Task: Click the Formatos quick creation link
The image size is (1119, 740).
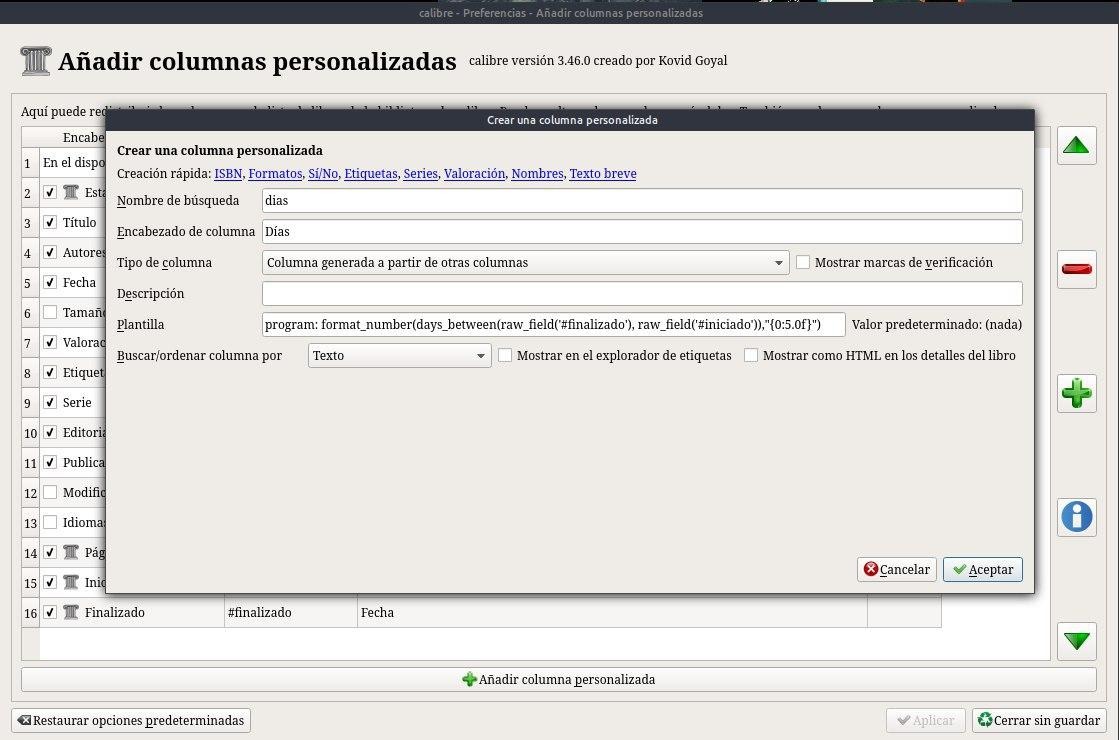Action: pos(275,173)
